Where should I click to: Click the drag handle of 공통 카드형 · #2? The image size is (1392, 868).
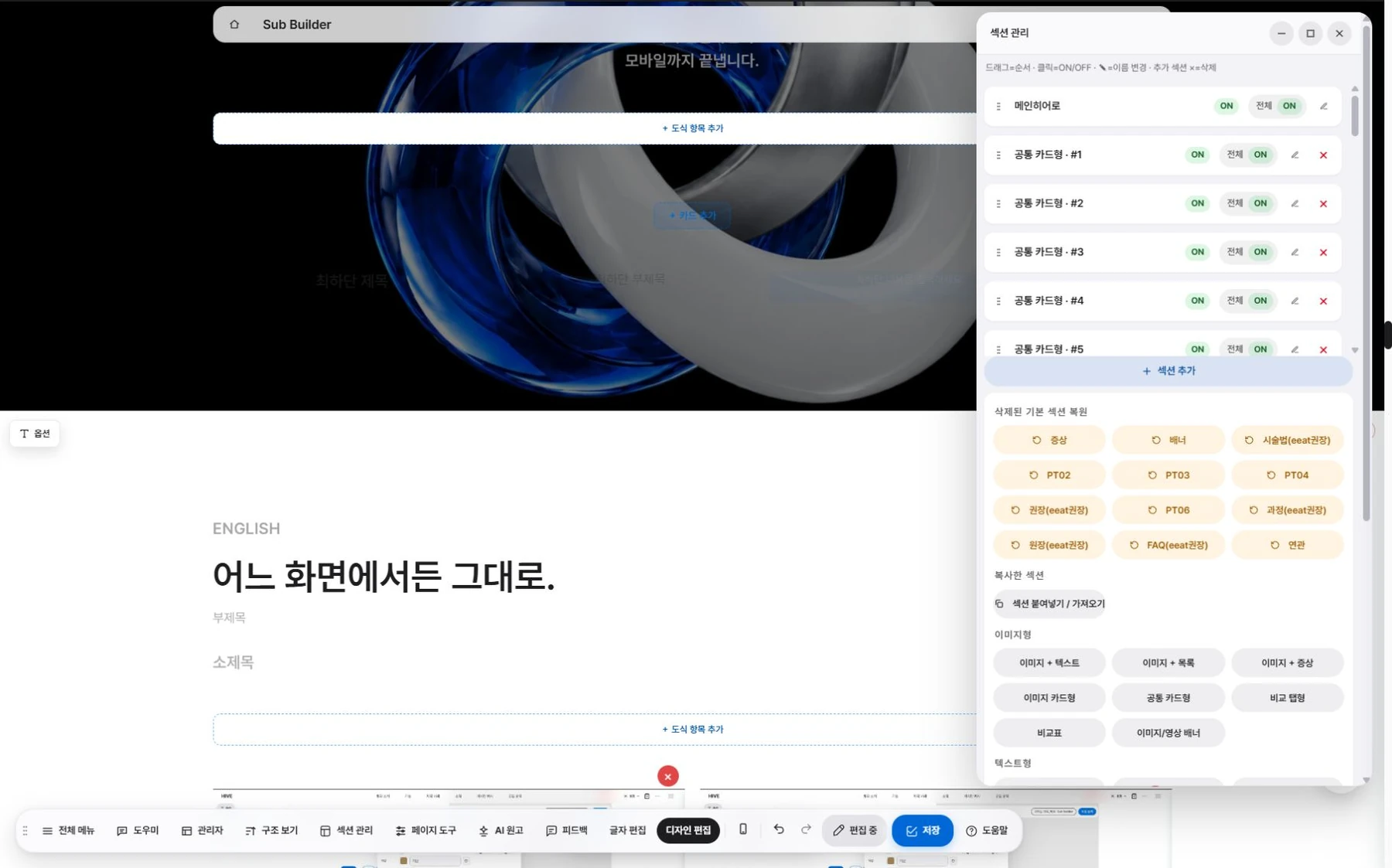coord(998,204)
